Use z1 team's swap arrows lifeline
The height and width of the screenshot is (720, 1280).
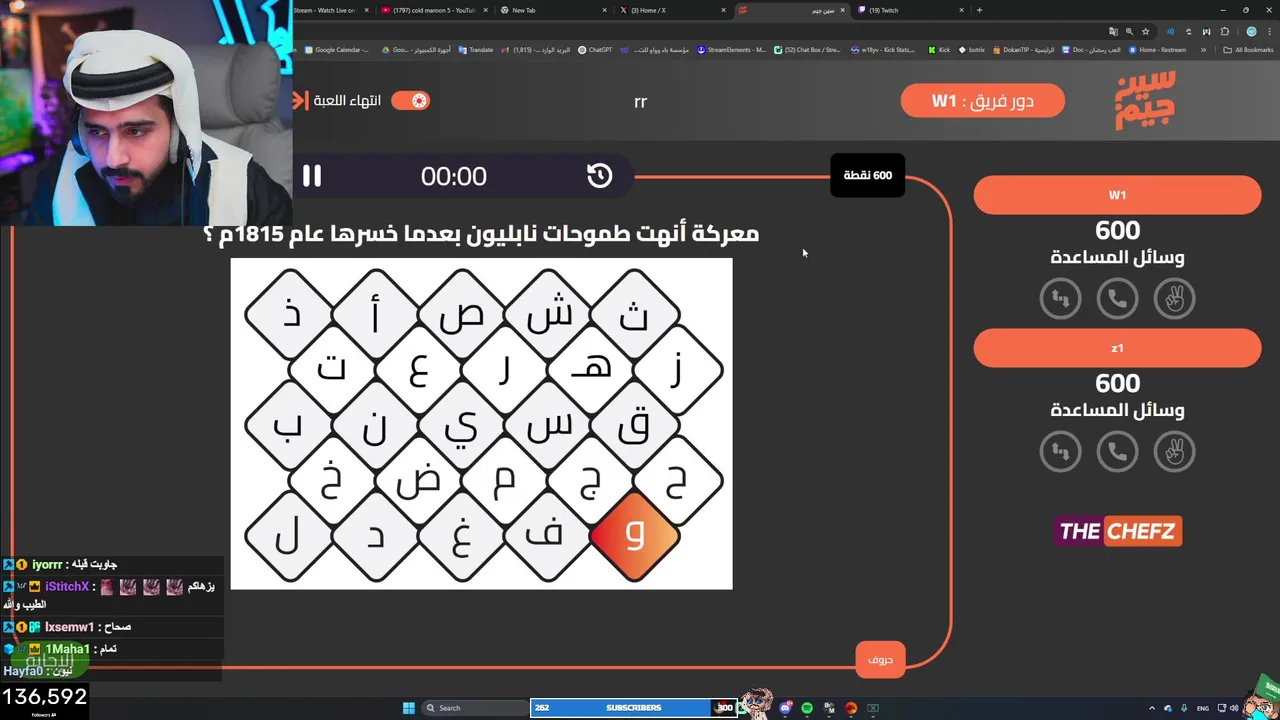[1060, 451]
